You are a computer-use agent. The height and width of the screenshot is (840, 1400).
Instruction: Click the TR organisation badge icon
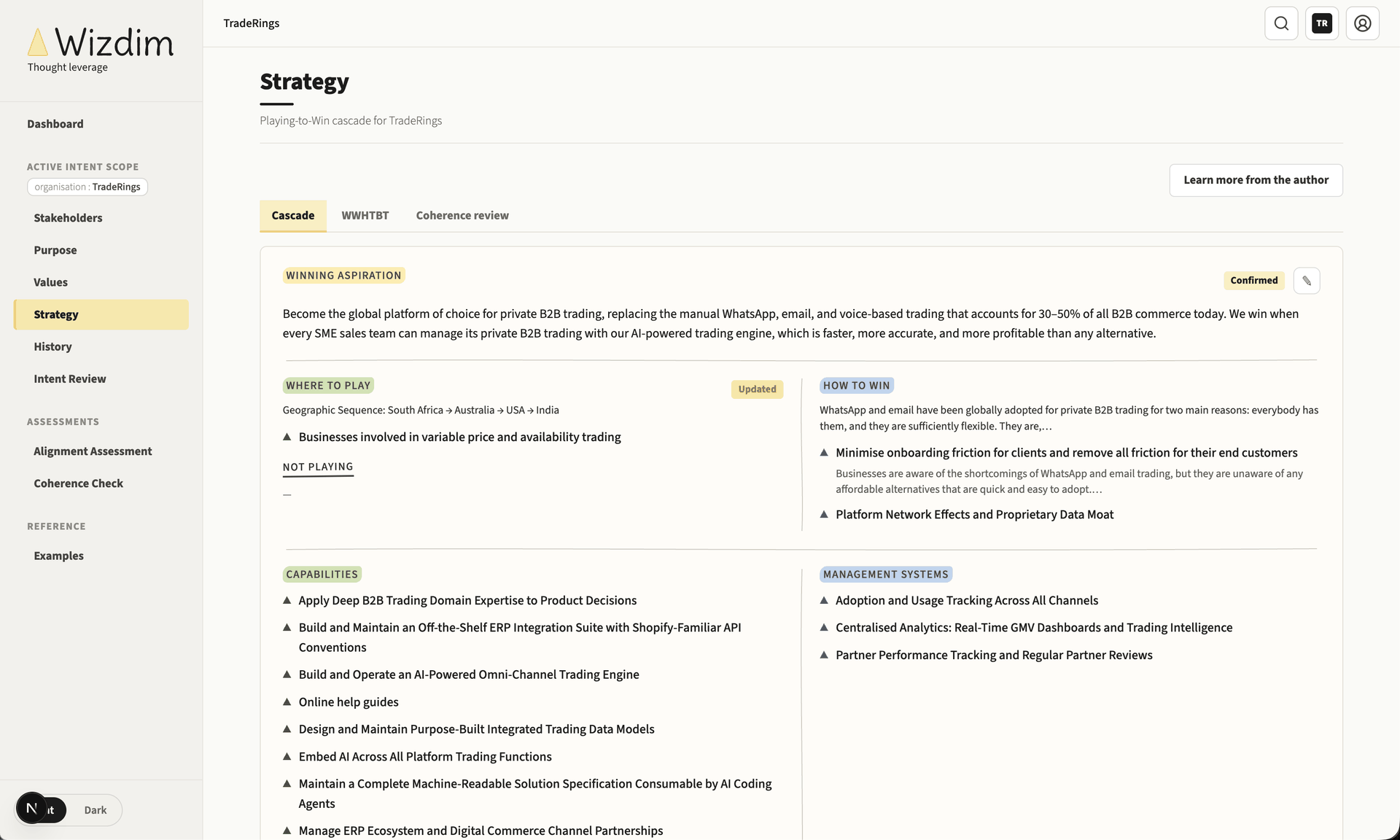point(1322,23)
